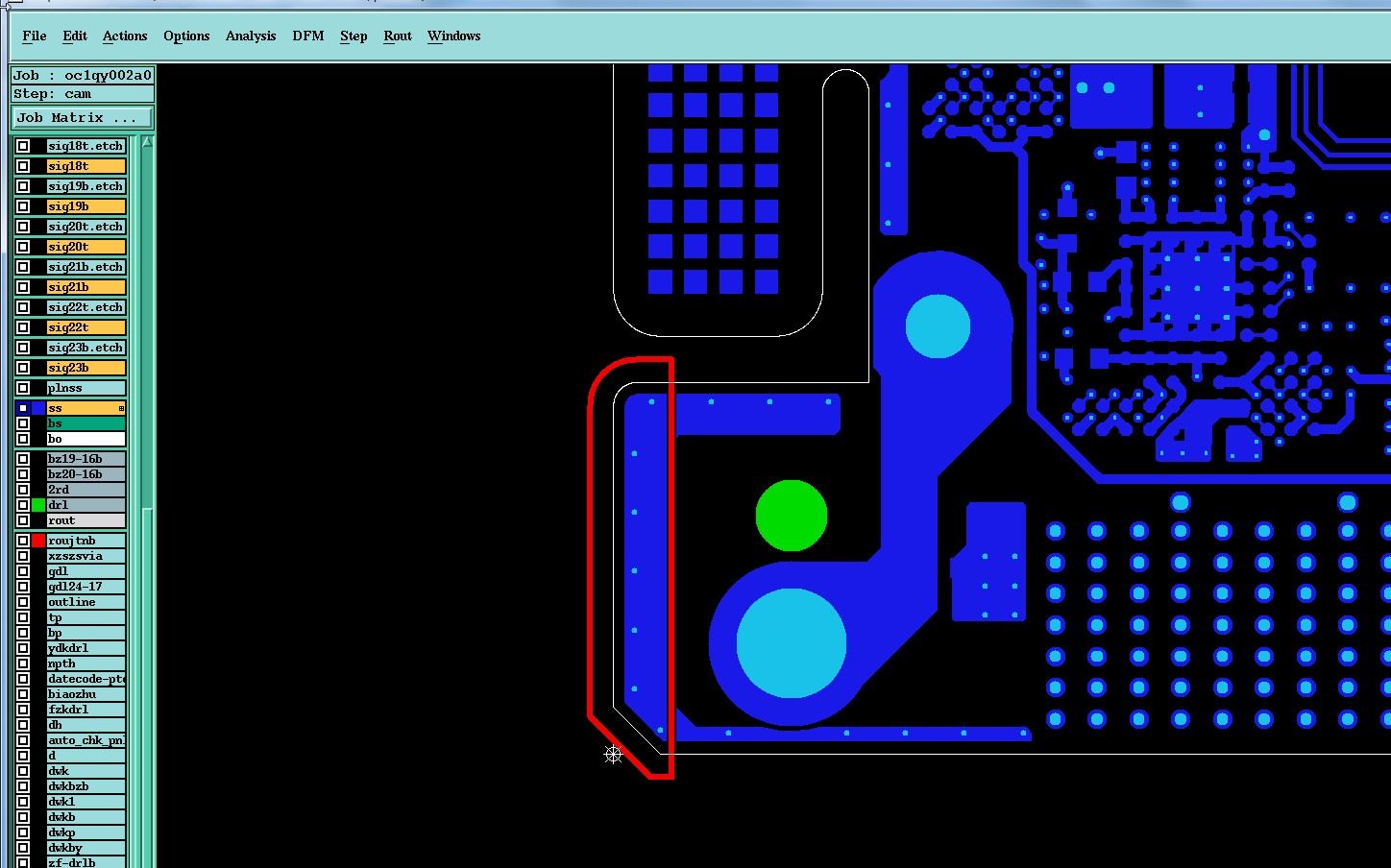Screen dimensions: 1391x868
Task: Select the dh layer name
Action: [85, 725]
